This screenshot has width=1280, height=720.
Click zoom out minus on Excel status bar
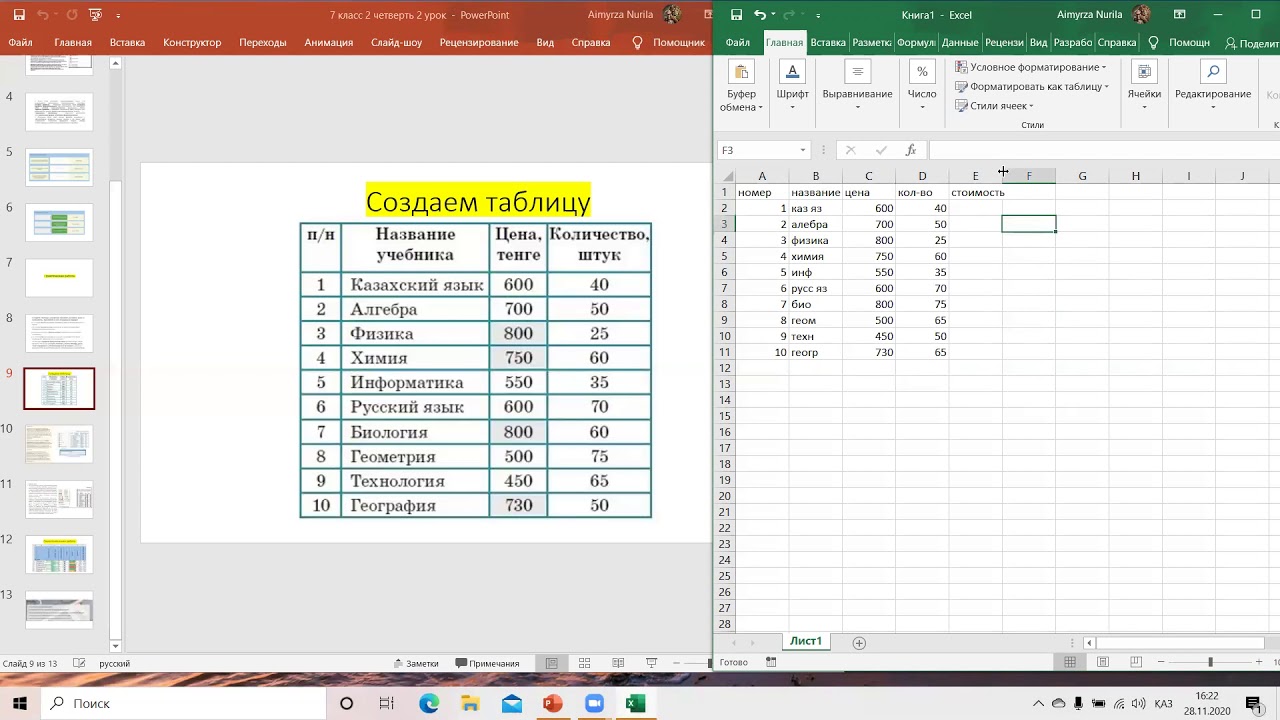coord(1161,662)
